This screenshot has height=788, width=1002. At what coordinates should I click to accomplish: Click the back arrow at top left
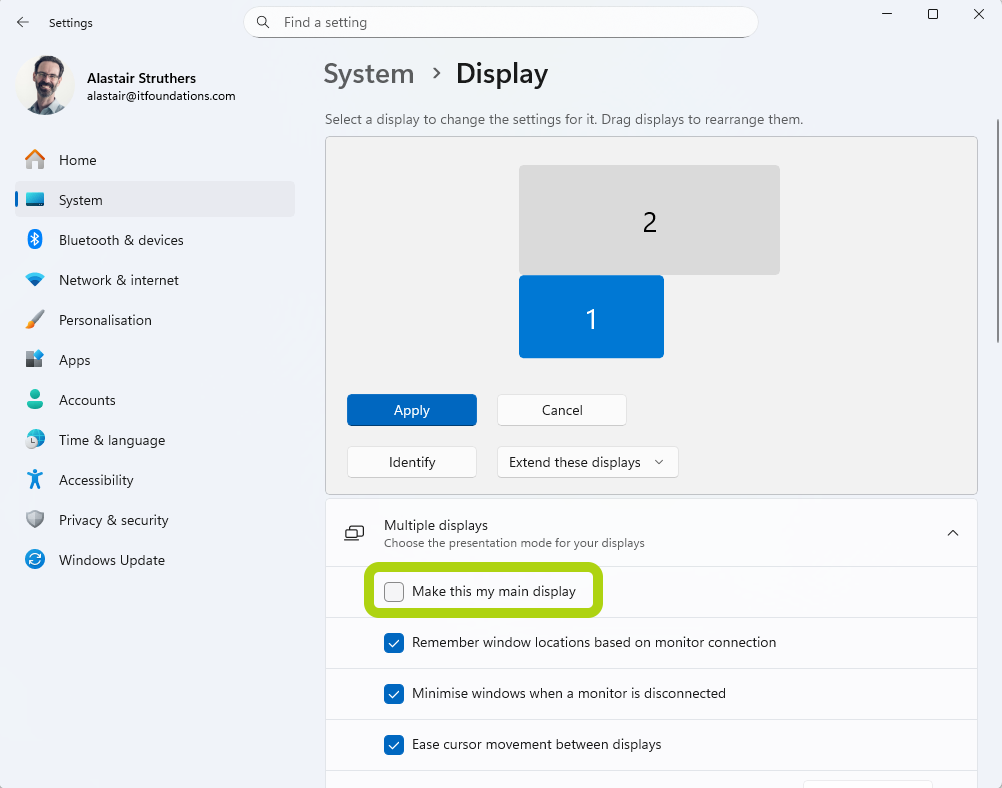pyautogui.click(x=22, y=22)
